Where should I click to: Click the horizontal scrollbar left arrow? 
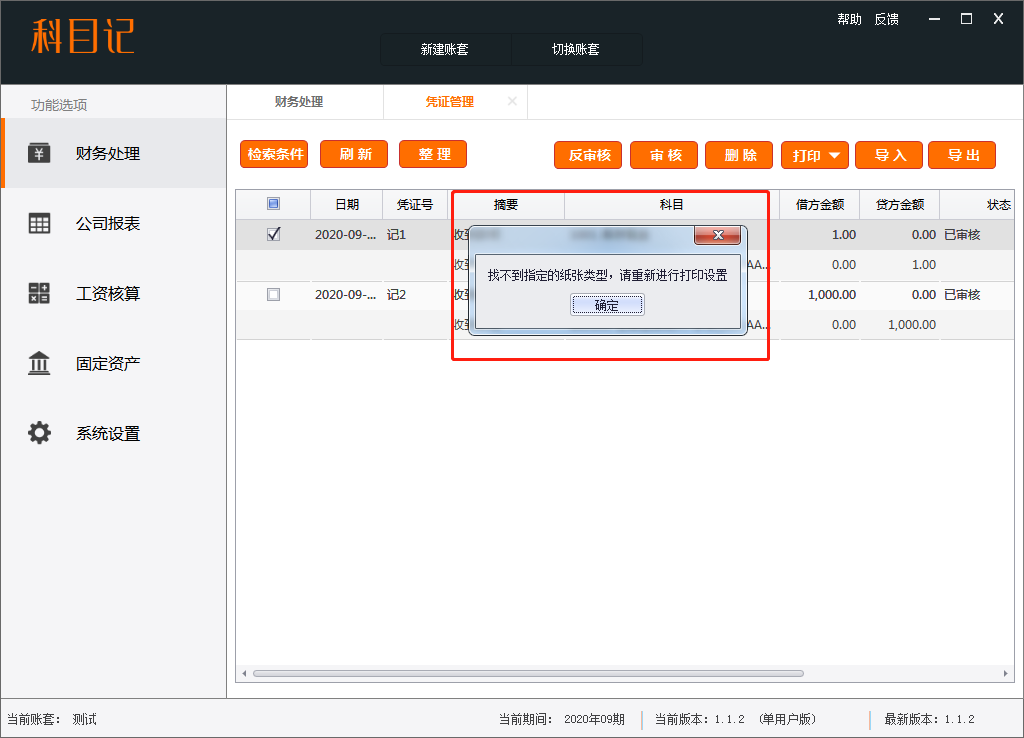point(244,673)
